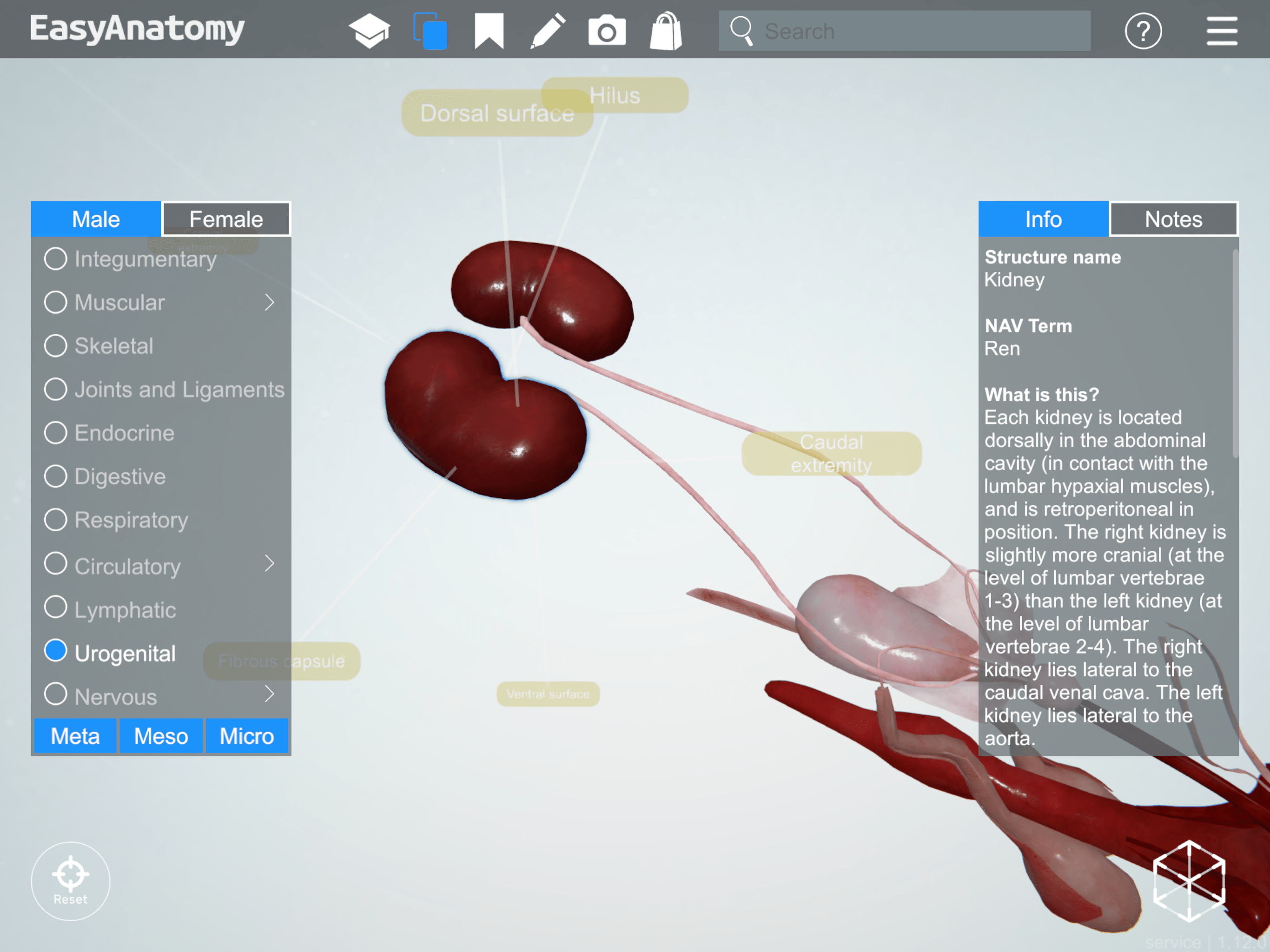Take a screenshot with the camera icon
This screenshot has height=952, width=1270.
pos(607,31)
